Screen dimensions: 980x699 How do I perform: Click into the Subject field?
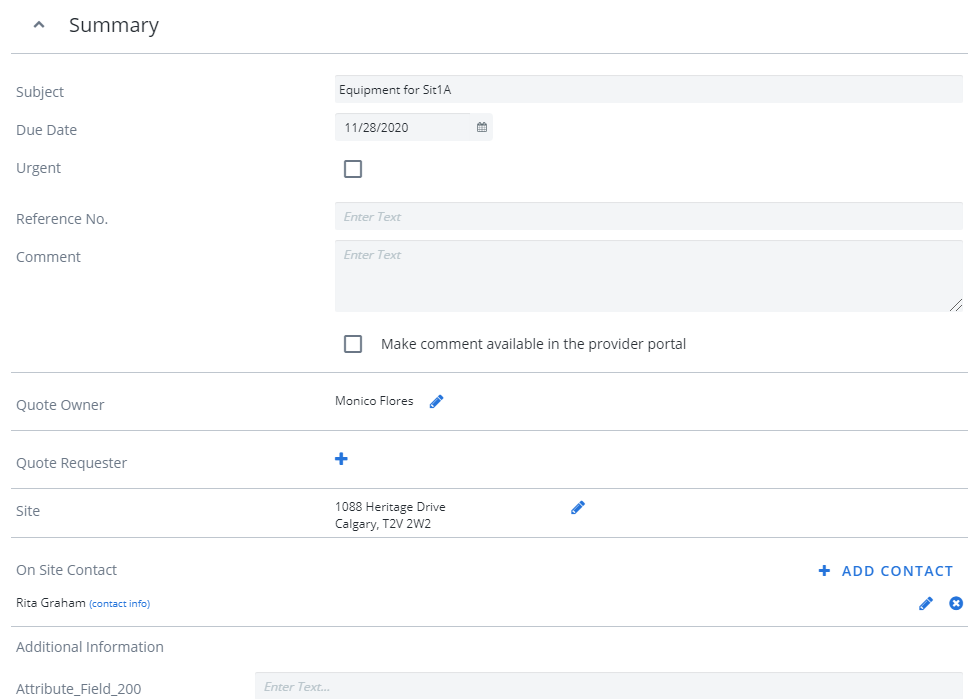pyautogui.click(x=649, y=89)
